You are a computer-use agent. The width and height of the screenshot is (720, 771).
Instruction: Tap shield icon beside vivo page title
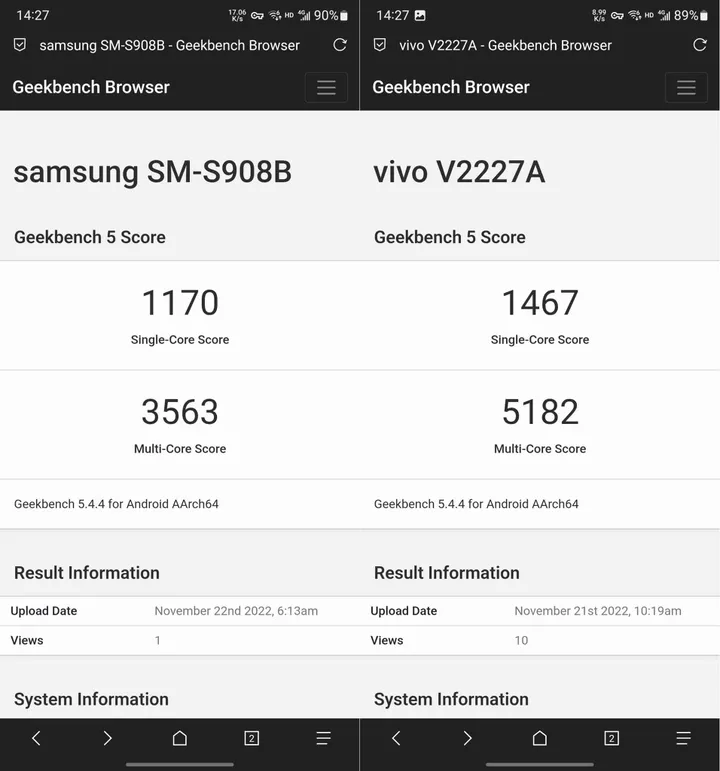click(x=380, y=45)
